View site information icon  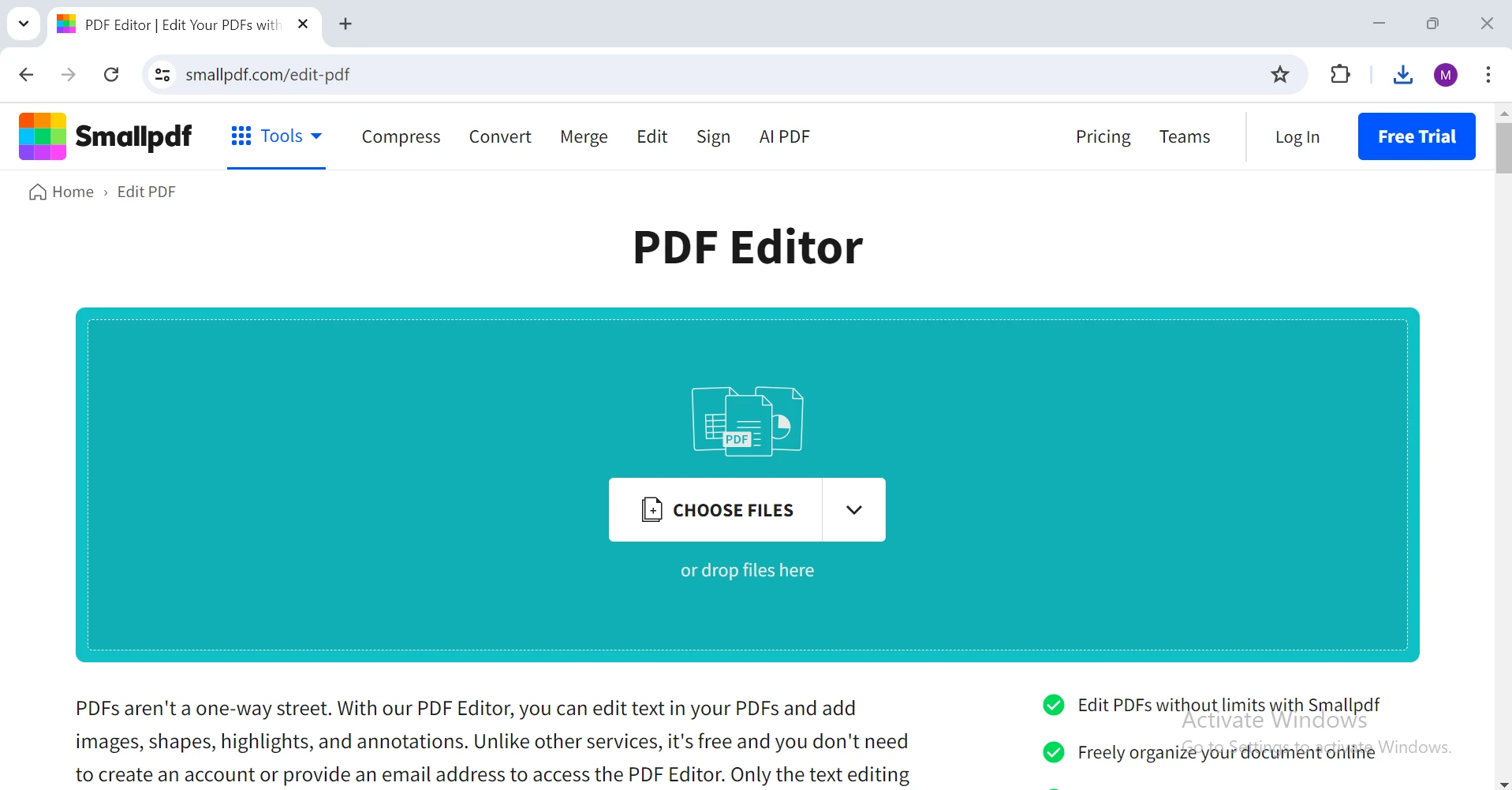(162, 74)
